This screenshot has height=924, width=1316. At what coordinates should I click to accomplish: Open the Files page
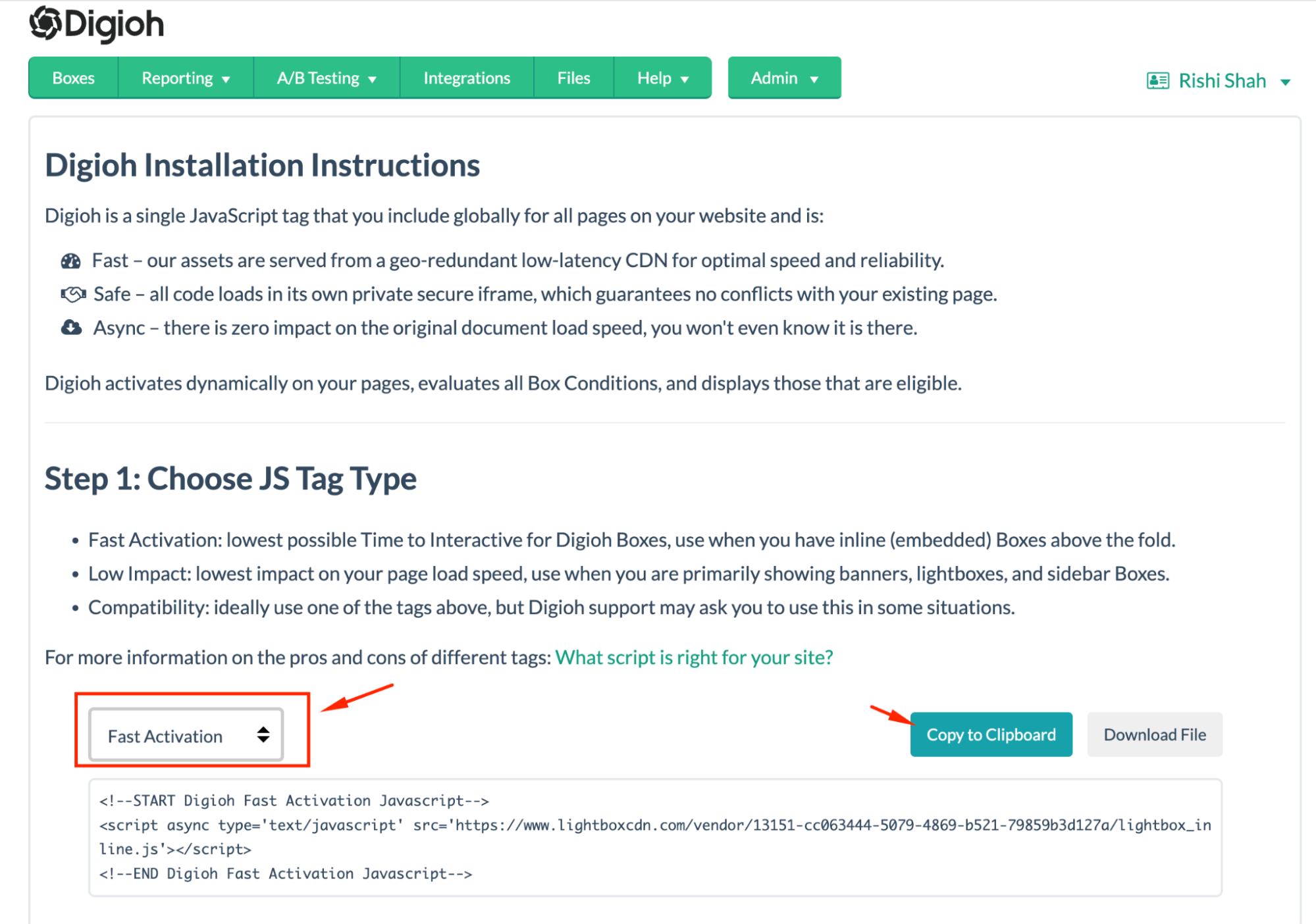pos(573,78)
